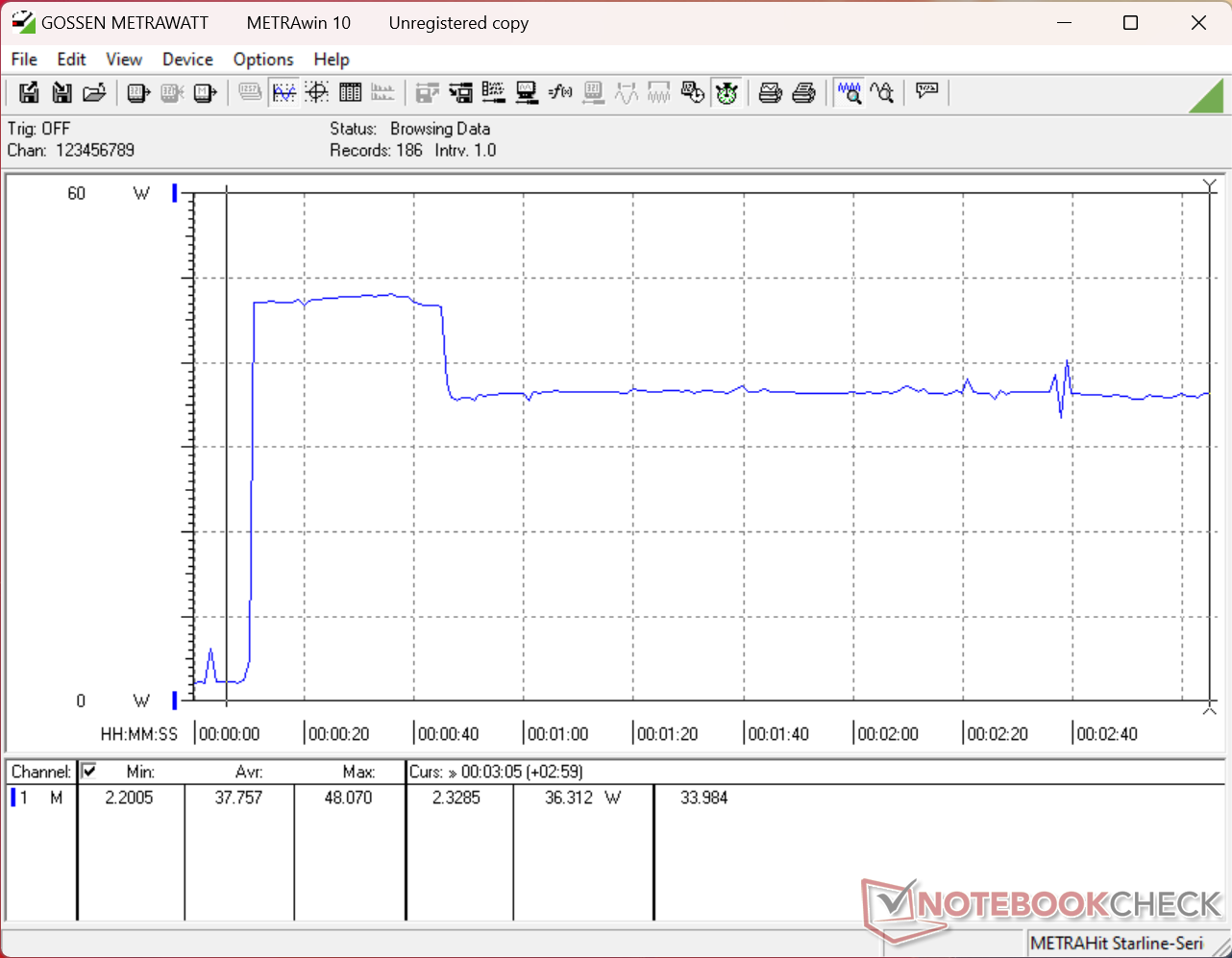Click the device memory M transfer icon
Screen dimensions: 1232x958
205,92
